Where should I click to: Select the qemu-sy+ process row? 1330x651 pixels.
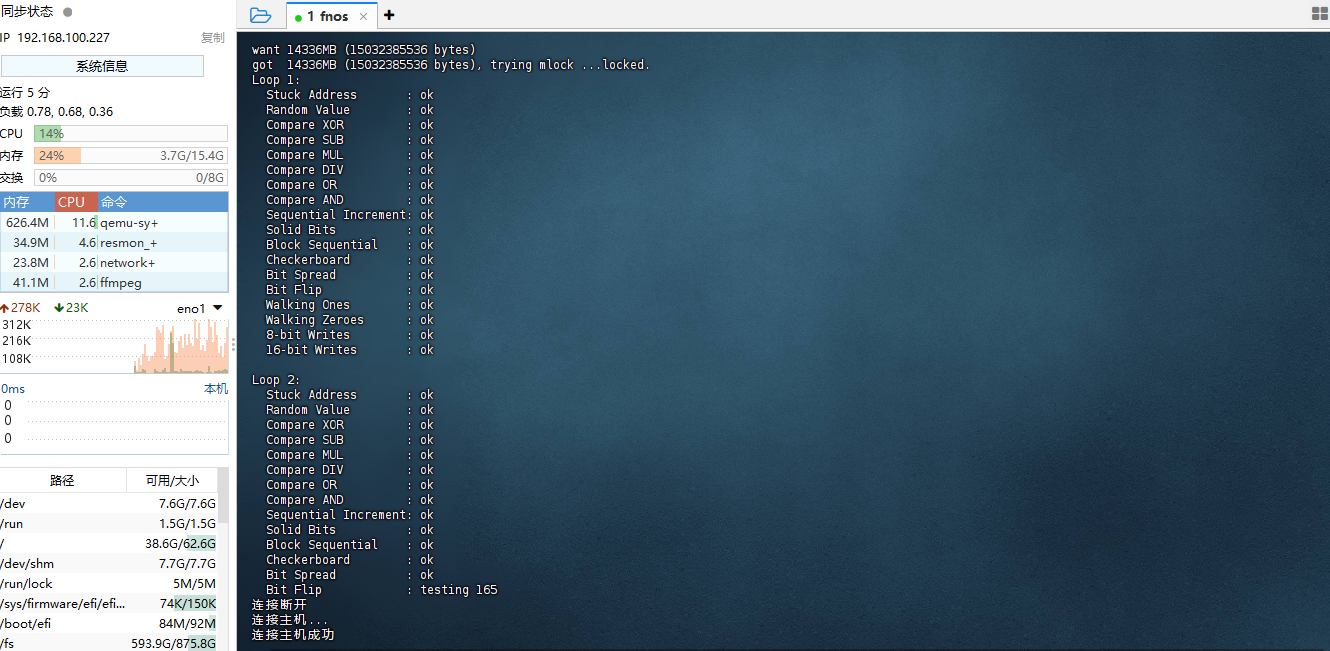[x=114, y=223]
